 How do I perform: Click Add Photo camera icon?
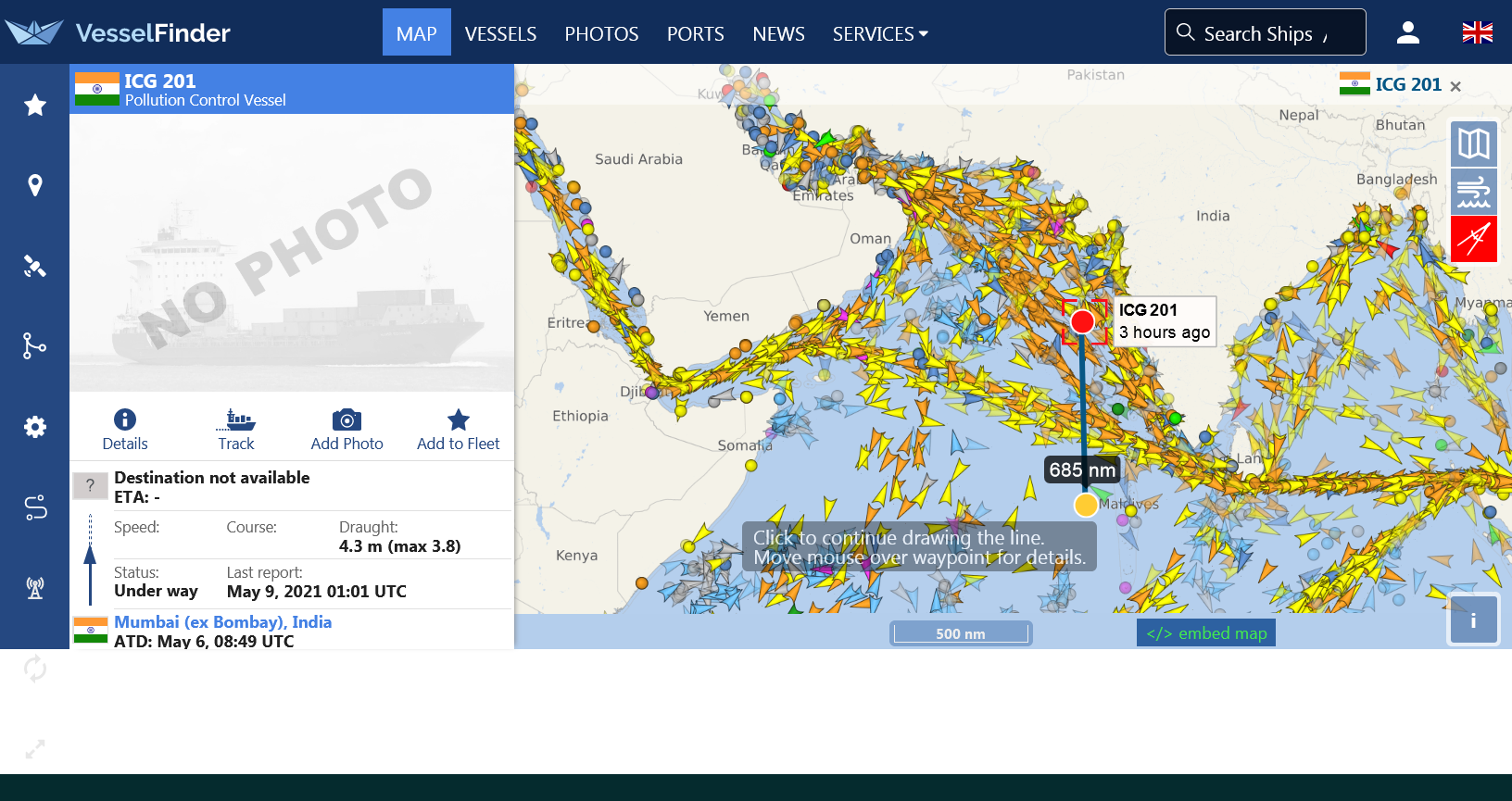(347, 430)
